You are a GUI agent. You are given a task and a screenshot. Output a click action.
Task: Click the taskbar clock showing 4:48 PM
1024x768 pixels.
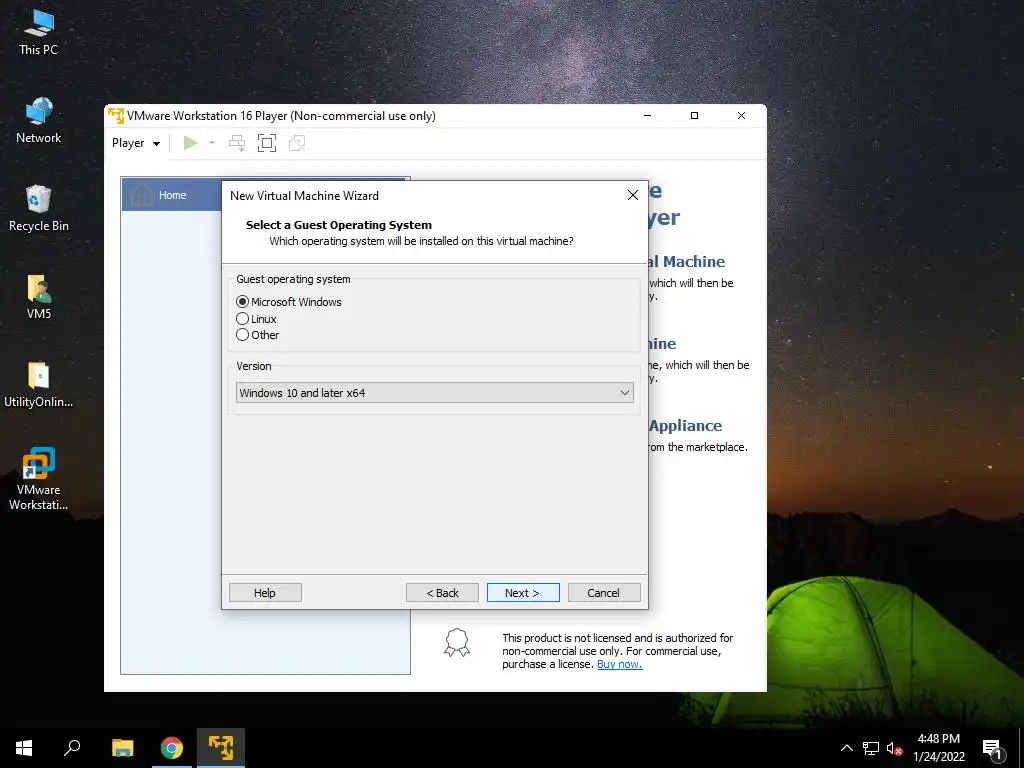click(x=938, y=748)
